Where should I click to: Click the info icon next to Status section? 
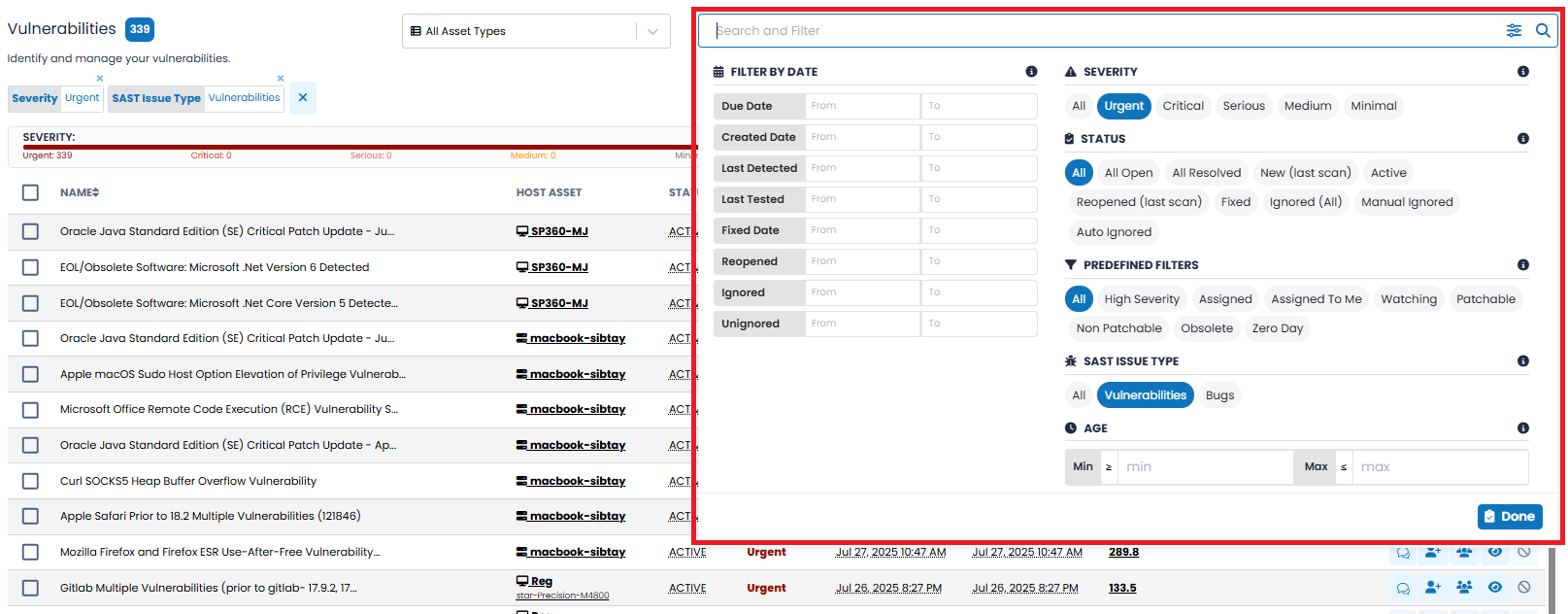click(1523, 139)
